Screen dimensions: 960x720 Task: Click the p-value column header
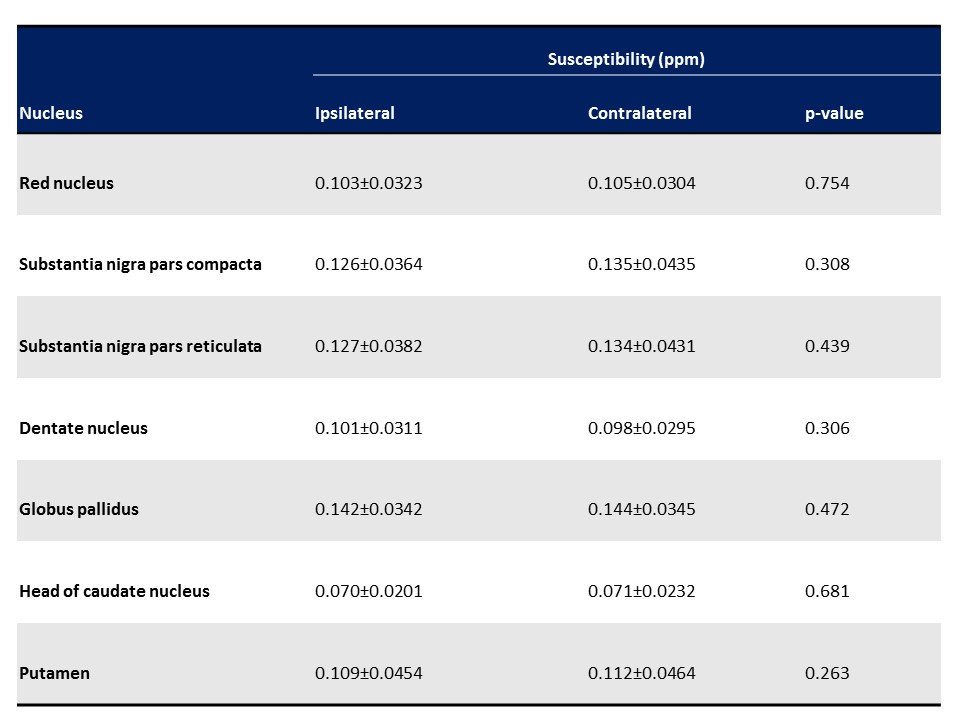[x=834, y=113]
